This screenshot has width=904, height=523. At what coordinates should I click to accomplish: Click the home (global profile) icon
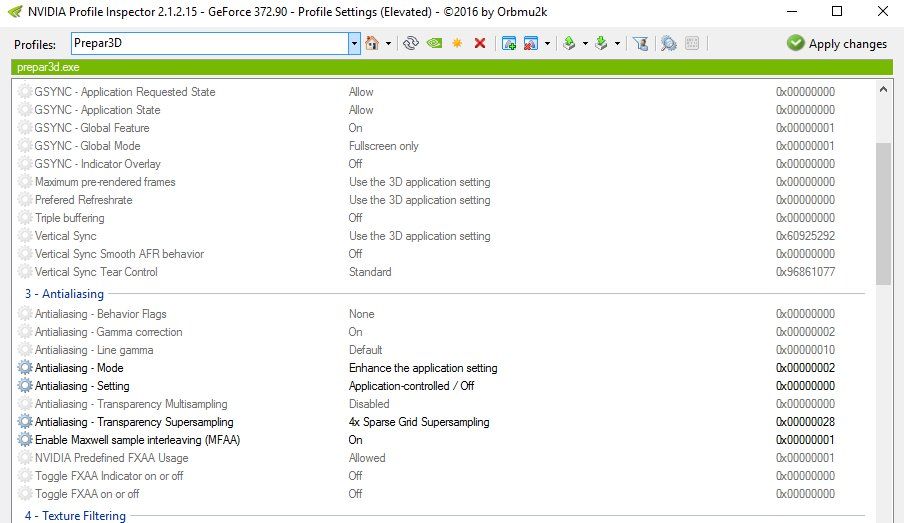click(372, 43)
